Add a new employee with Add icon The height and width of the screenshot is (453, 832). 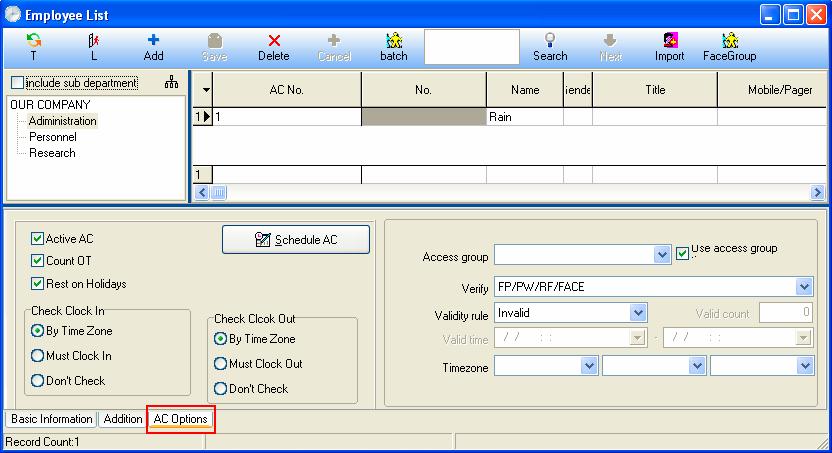(153, 40)
